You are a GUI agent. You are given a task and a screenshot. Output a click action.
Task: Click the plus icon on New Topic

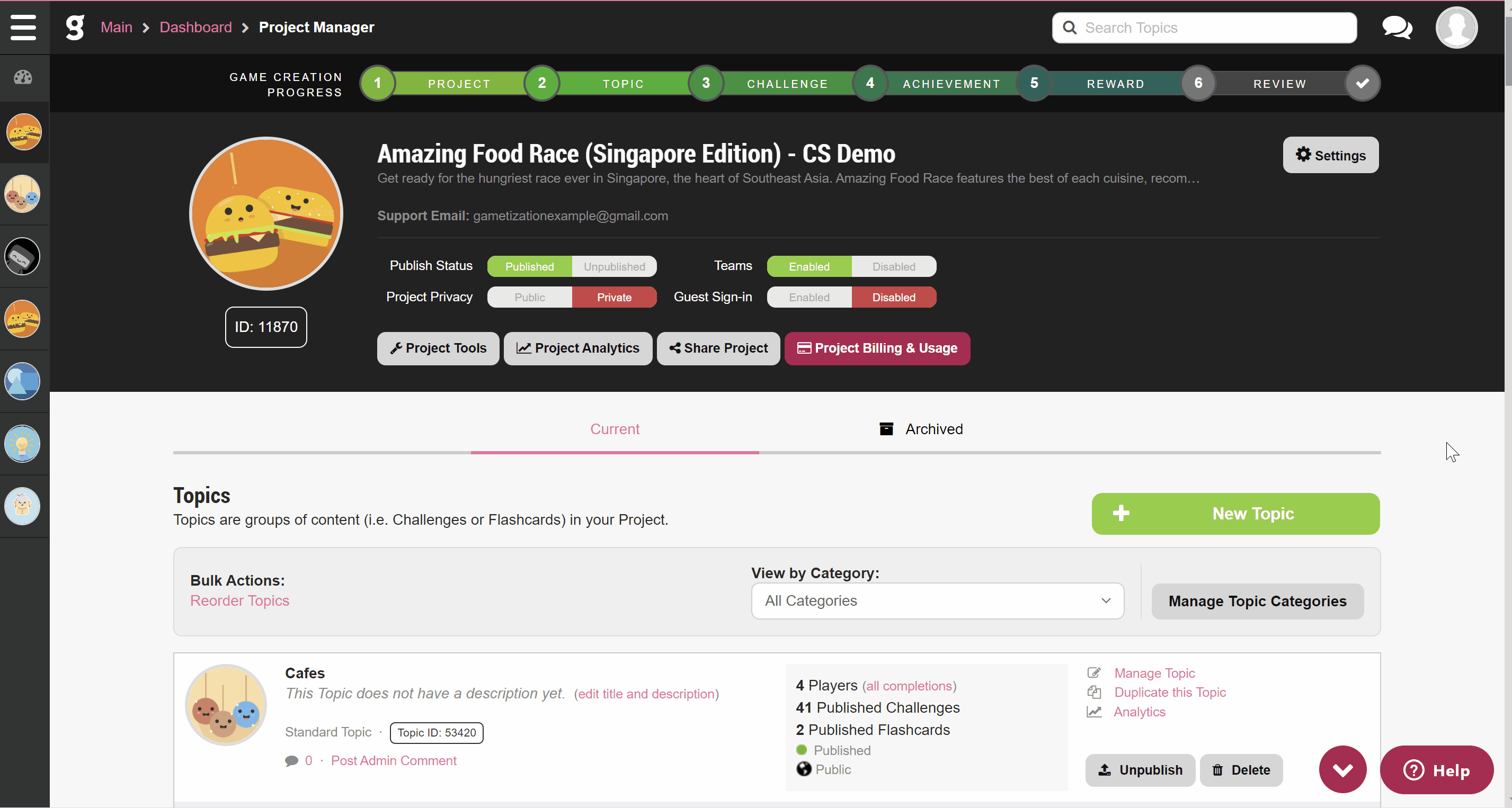point(1120,513)
